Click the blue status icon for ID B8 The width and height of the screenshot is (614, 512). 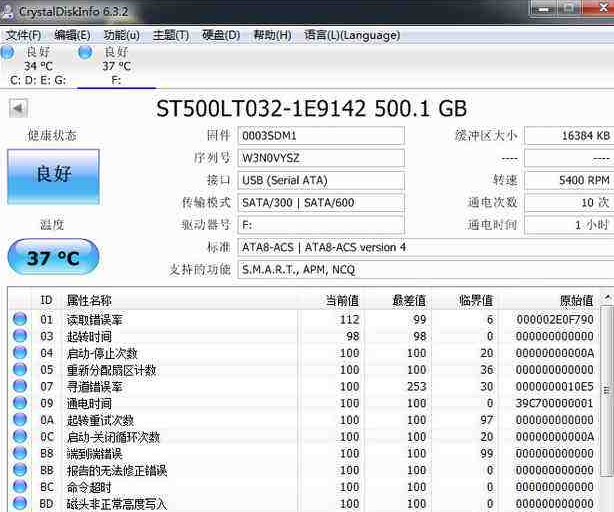pos(20,453)
